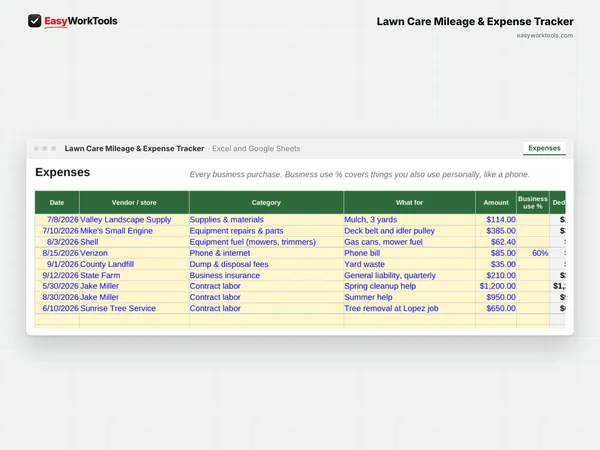Select the What for column header

click(409, 202)
